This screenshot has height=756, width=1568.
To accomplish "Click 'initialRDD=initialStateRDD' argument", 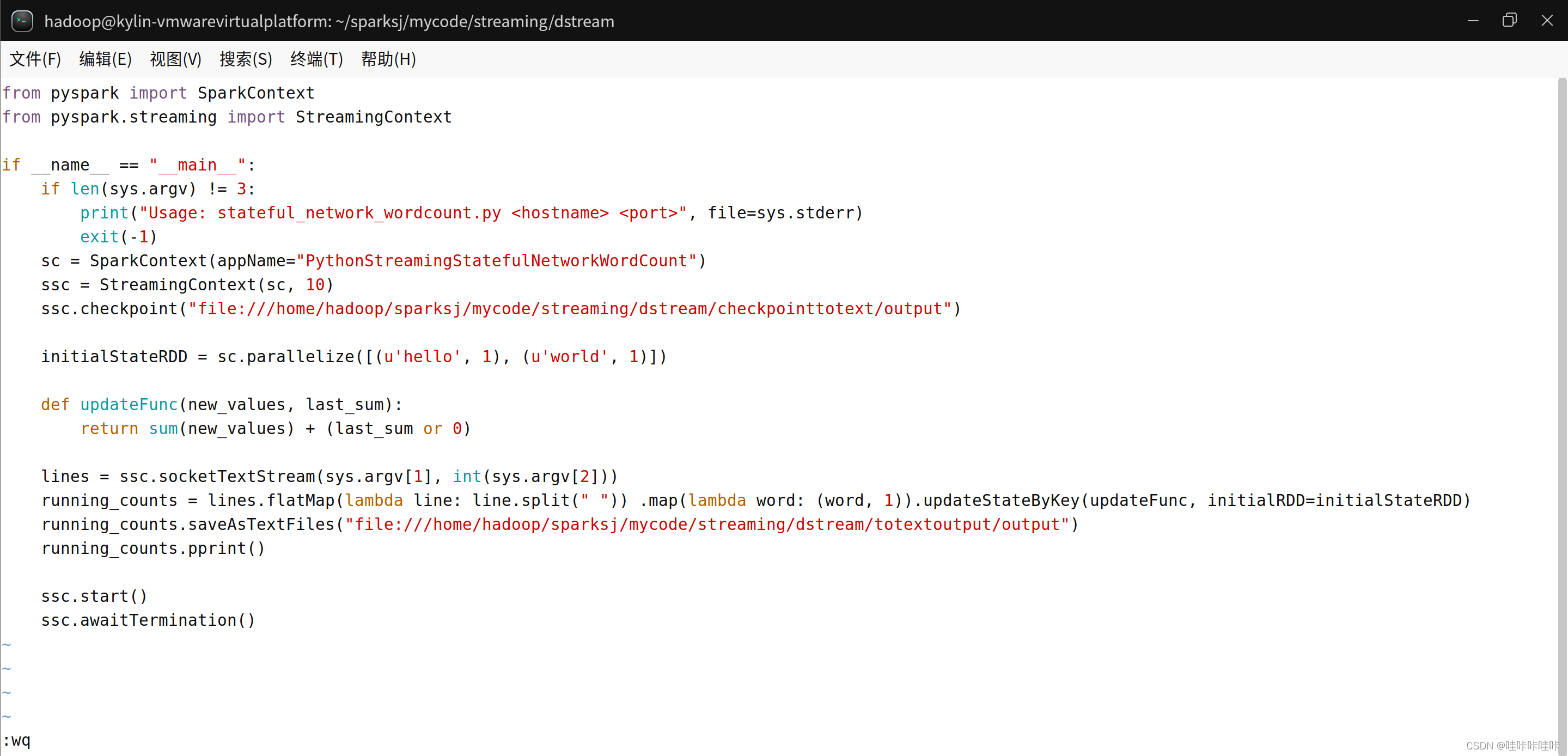I will click(1334, 501).
